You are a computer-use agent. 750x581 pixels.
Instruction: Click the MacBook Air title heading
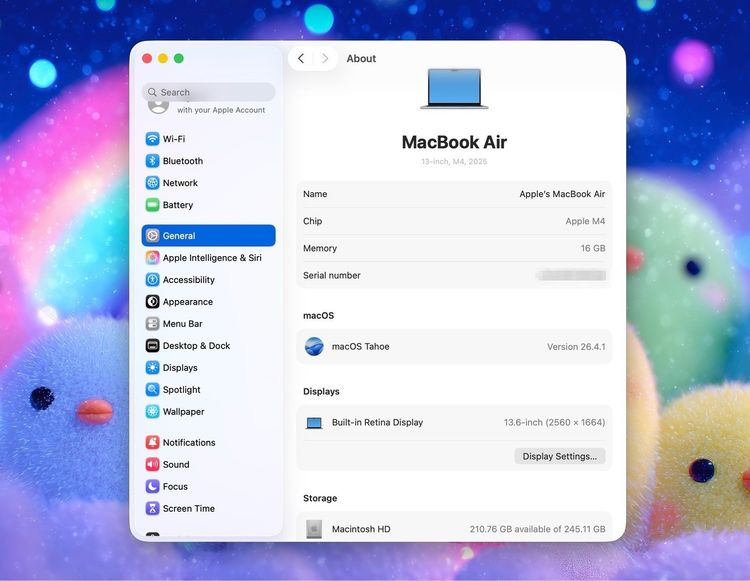click(x=454, y=142)
